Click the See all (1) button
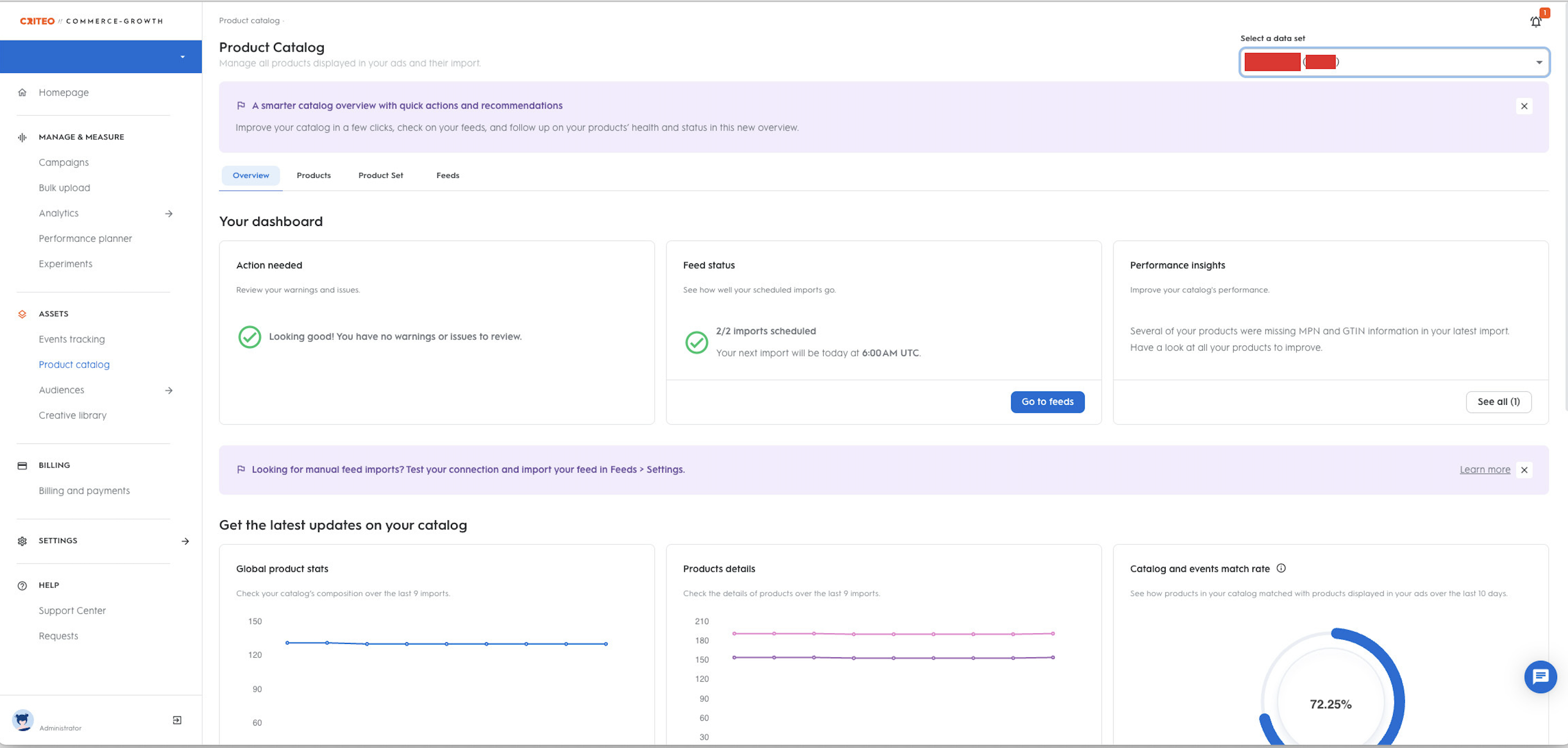This screenshot has width=1568, height=748. pyautogui.click(x=1498, y=402)
